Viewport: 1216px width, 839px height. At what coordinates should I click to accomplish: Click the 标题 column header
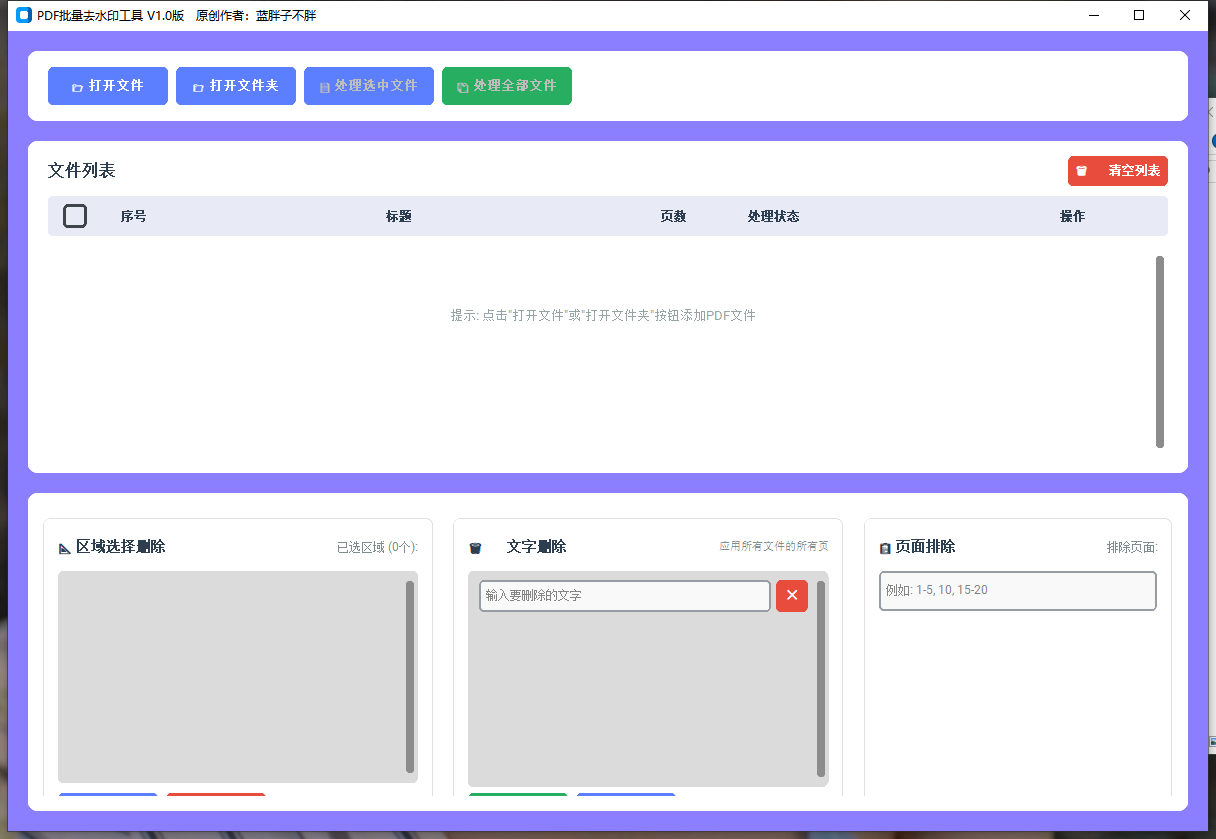[x=399, y=216]
